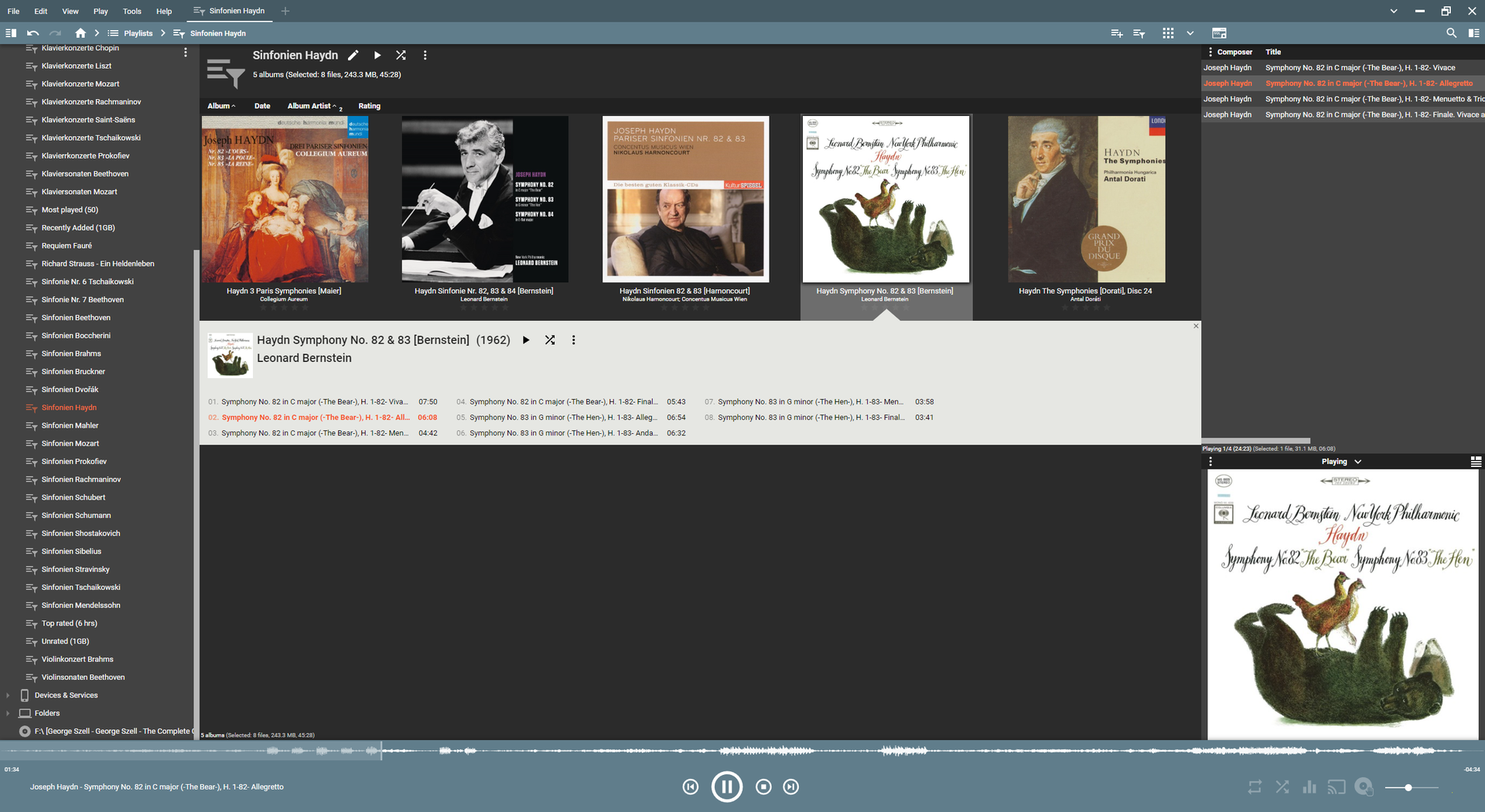The width and height of the screenshot is (1485, 812).
Task: Open the Playing panel dropdown
Action: point(1358,462)
